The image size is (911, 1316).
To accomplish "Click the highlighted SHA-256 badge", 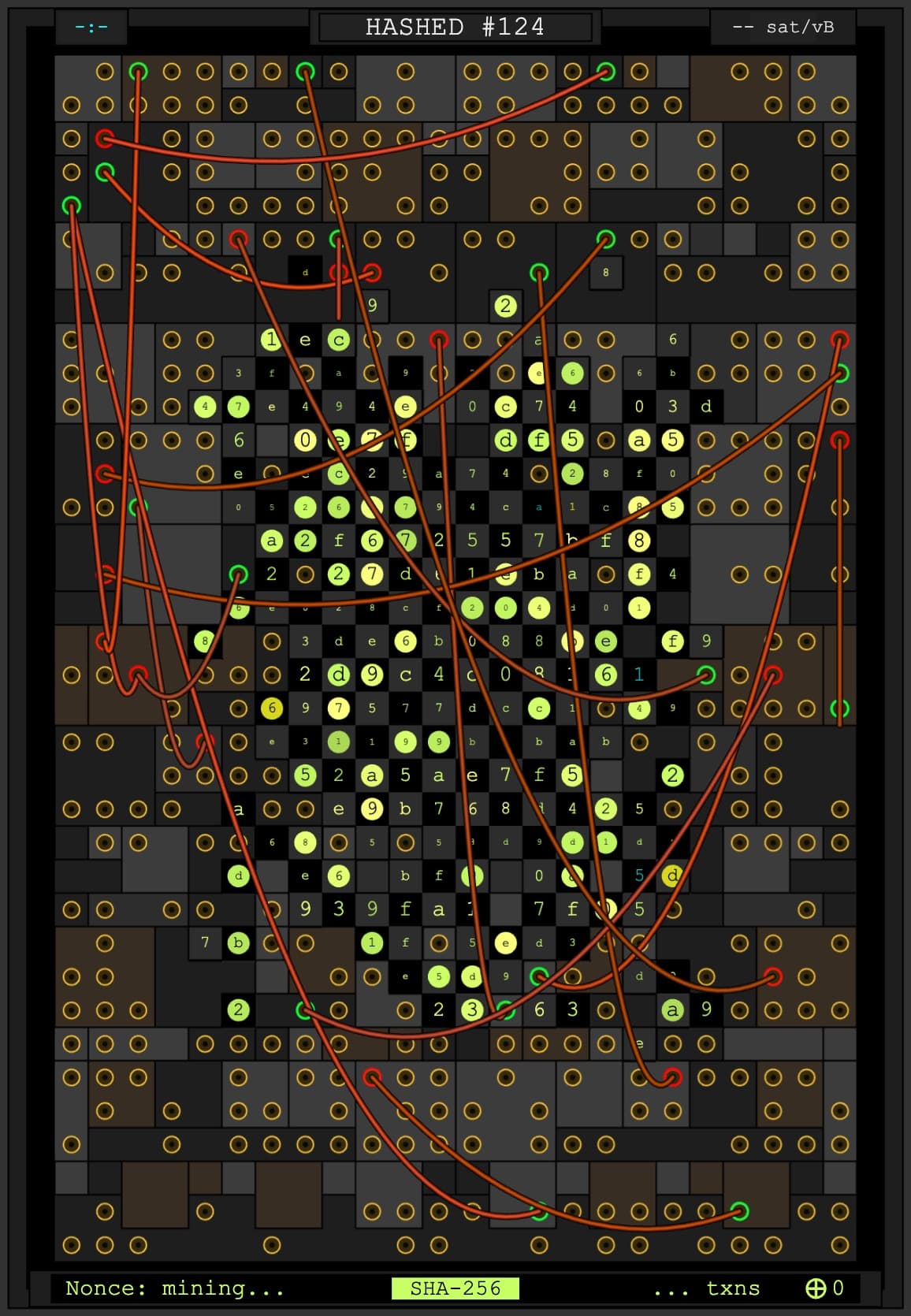I will pyautogui.click(x=455, y=1288).
